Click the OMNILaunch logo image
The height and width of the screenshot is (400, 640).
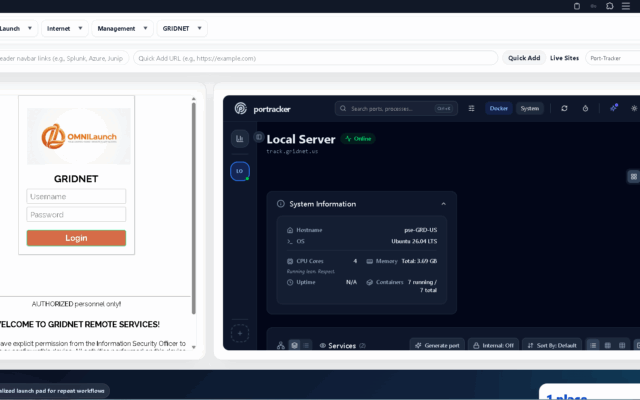[x=79, y=136]
